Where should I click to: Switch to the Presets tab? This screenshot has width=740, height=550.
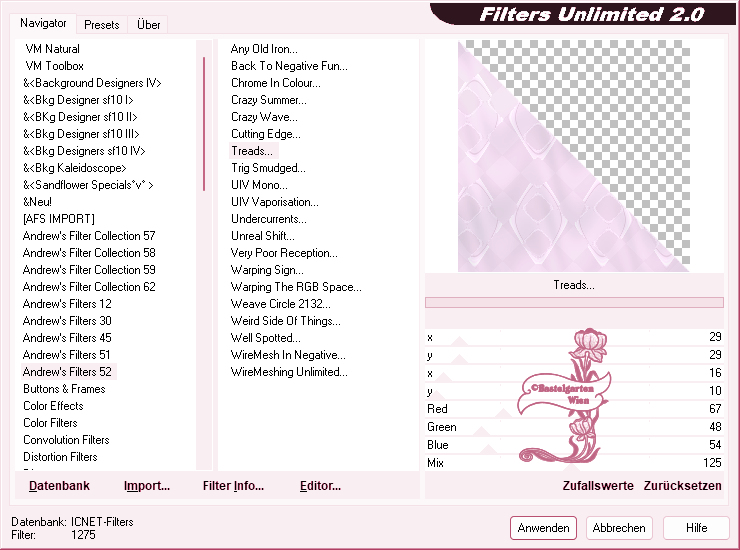pos(102,24)
